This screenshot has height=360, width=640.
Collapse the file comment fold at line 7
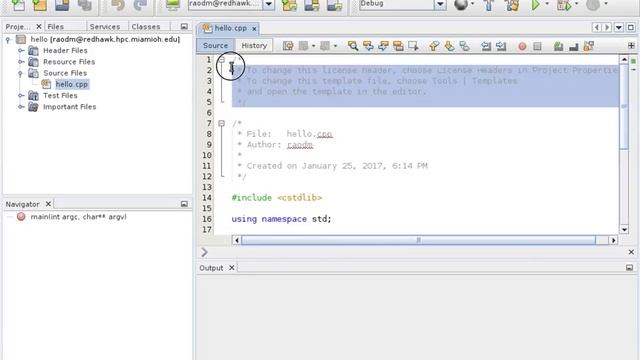[x=221, y=123]
